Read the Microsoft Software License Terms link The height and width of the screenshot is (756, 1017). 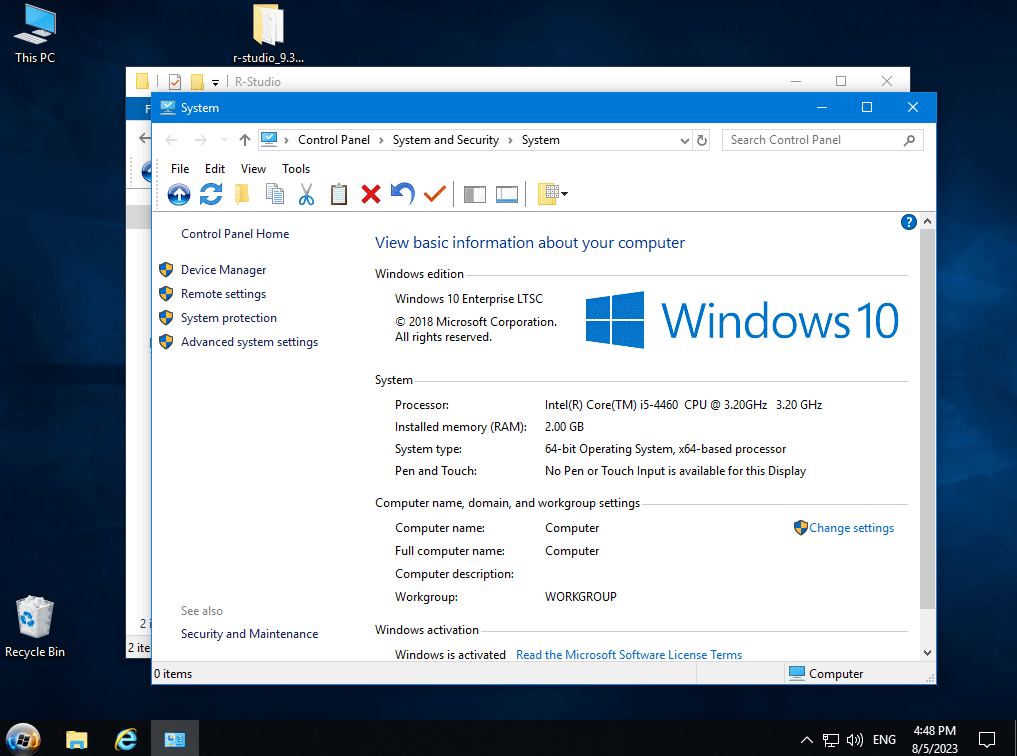click(628, 655)
